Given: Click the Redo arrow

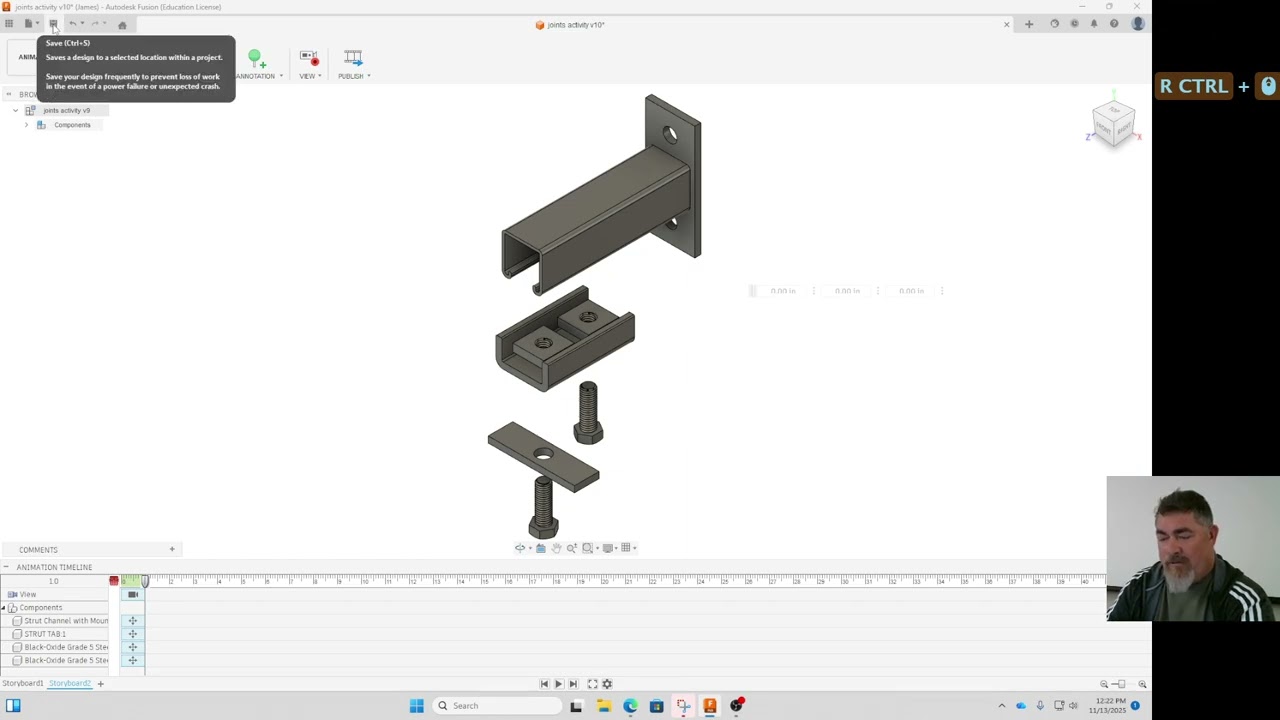Looking at the screenshot, I should coord(95,24).
